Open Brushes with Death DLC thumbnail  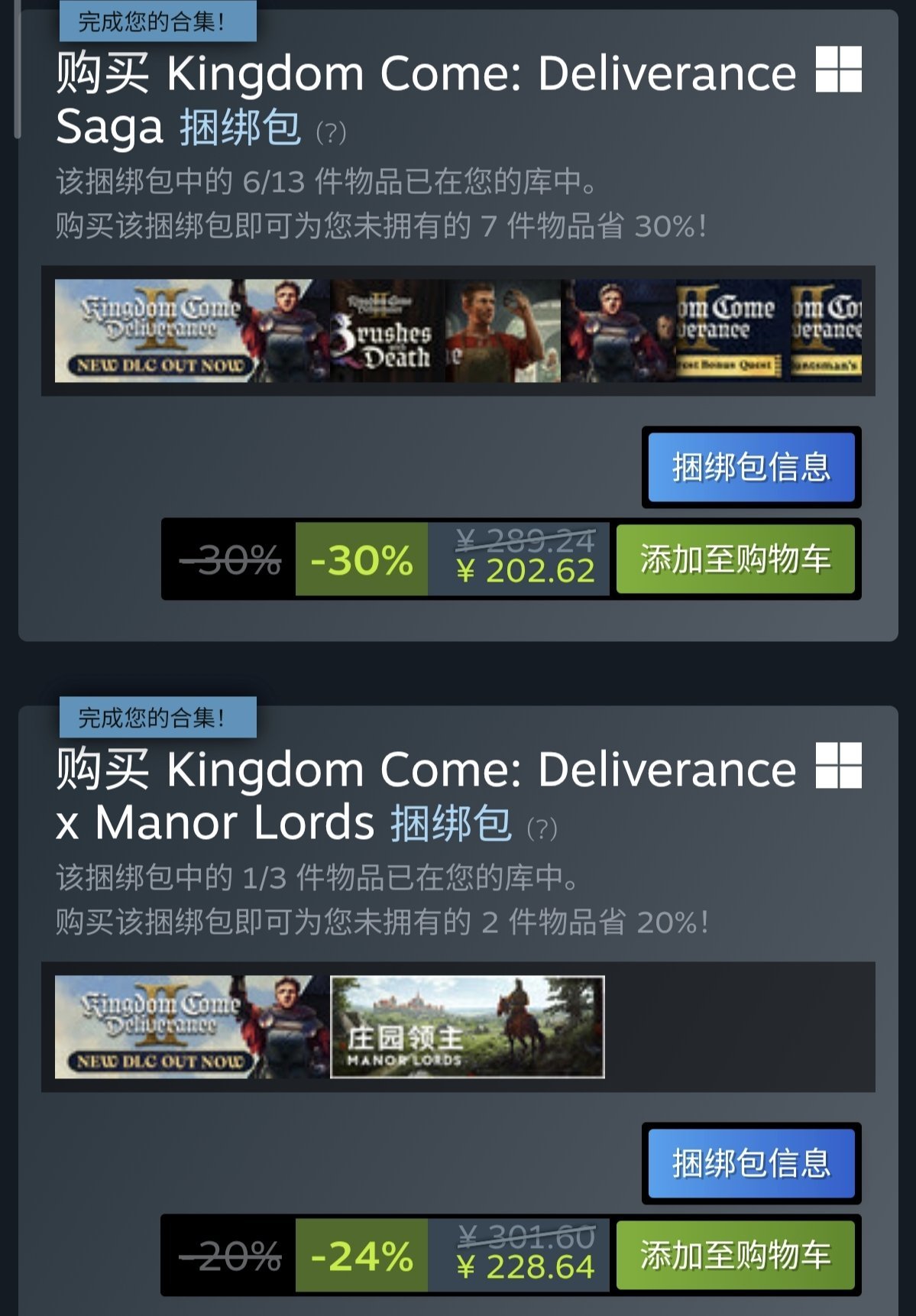(387, 331)
